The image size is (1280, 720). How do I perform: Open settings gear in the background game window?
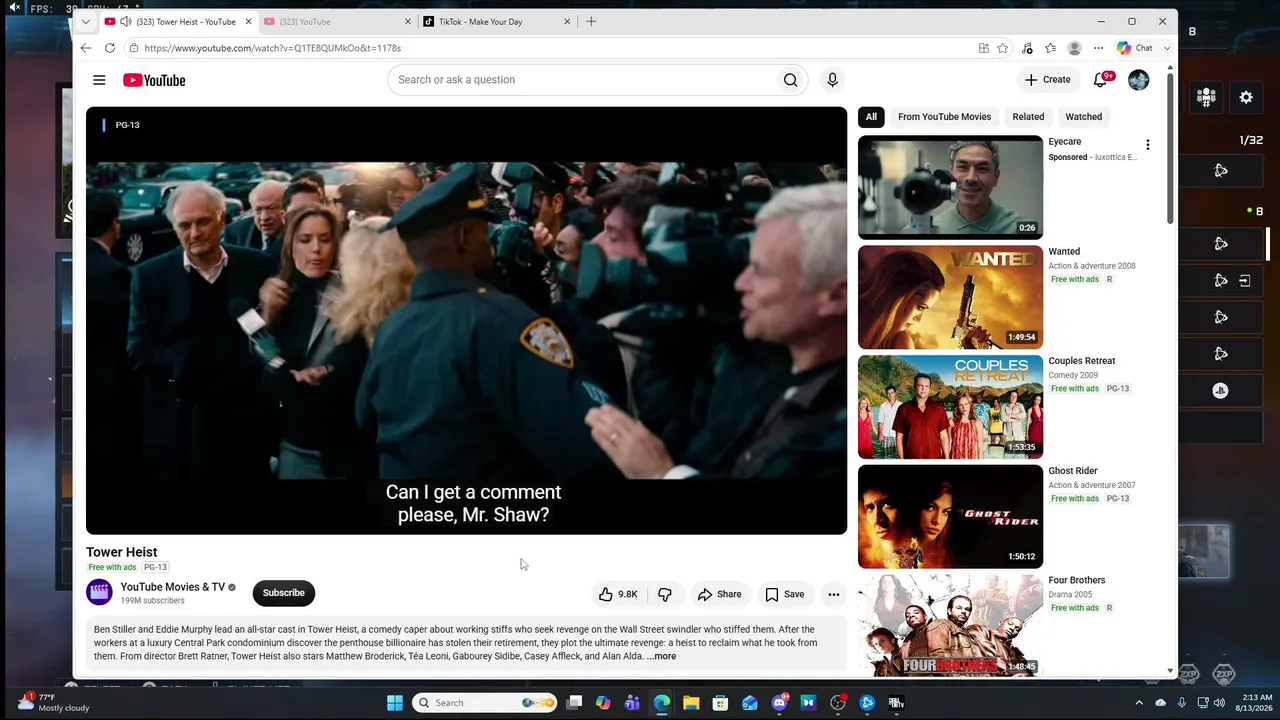1246,97
